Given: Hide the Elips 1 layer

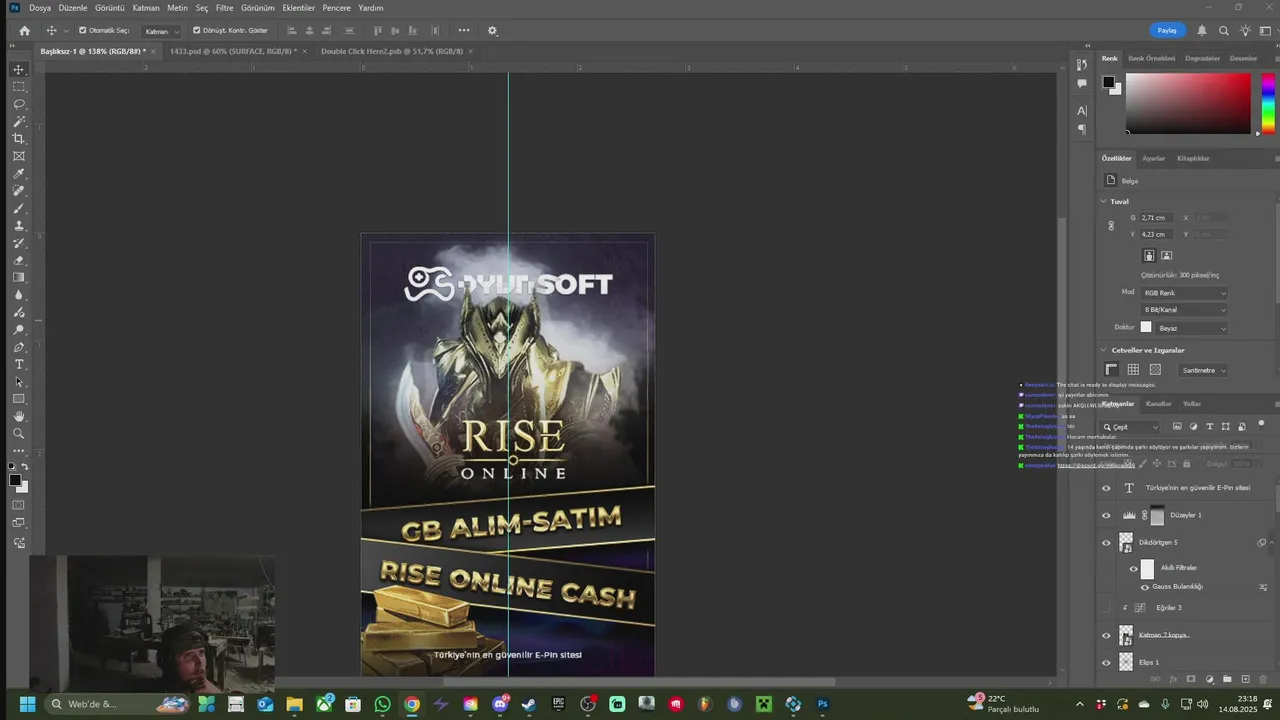Looking at the screenshot, I should [1106, 663].
